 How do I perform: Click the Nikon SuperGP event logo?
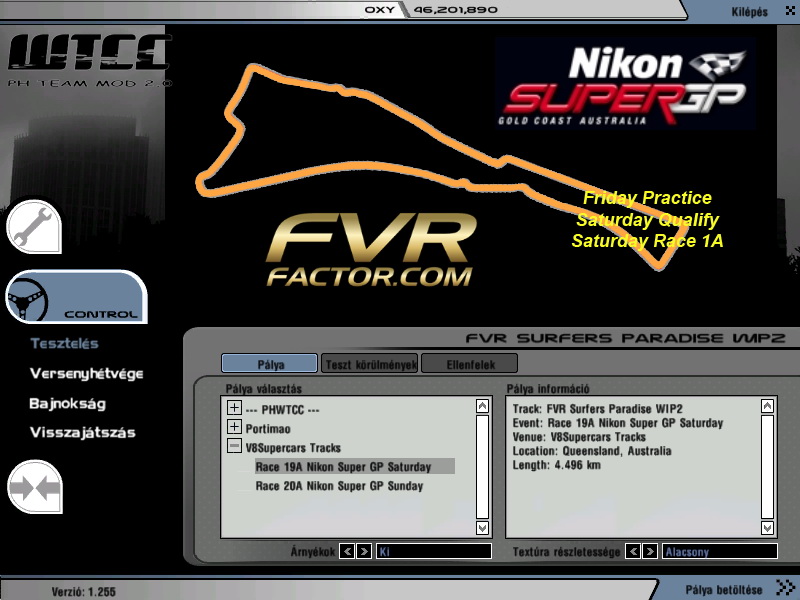624,83
